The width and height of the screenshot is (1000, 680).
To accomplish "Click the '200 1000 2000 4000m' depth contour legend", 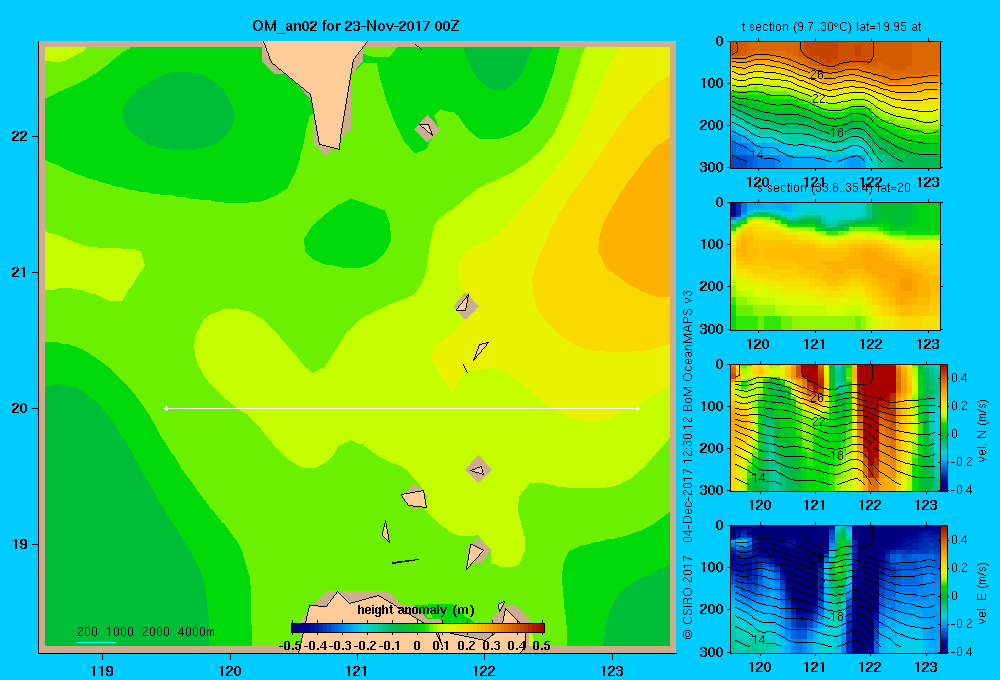I will point(145,632).
